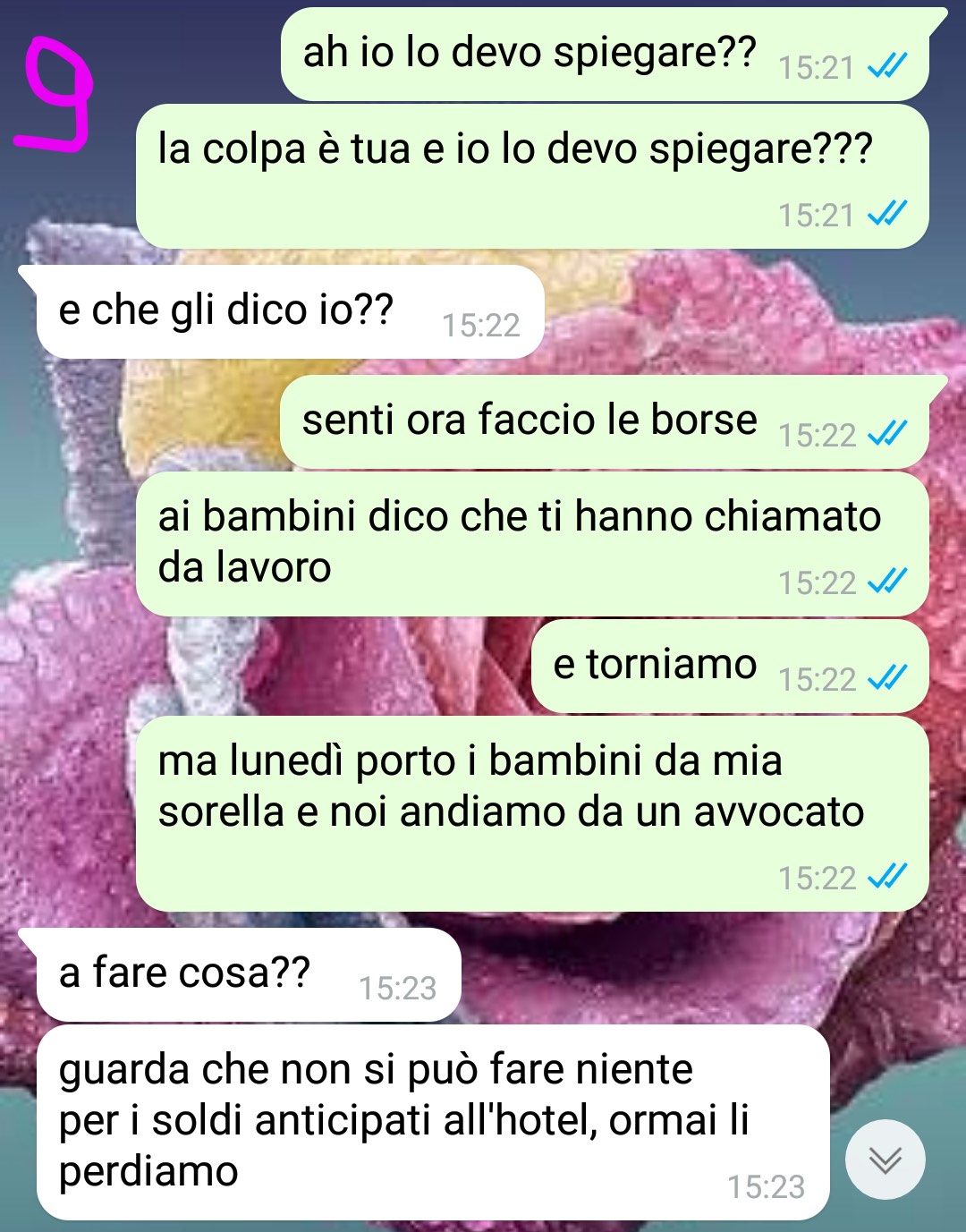Select the message 'ai bambini dico che ti hanno chiamato'
The width and height of the screenshot is (966, 1232).
532,544
